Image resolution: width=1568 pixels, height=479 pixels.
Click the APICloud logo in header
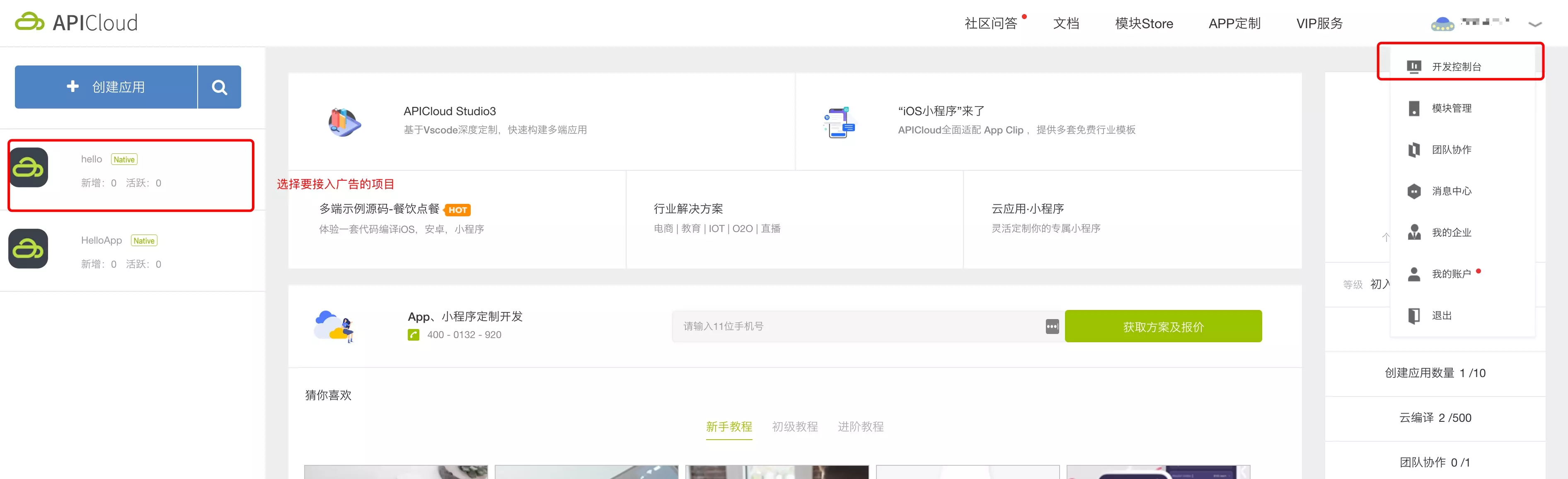[x=77, y=22]
